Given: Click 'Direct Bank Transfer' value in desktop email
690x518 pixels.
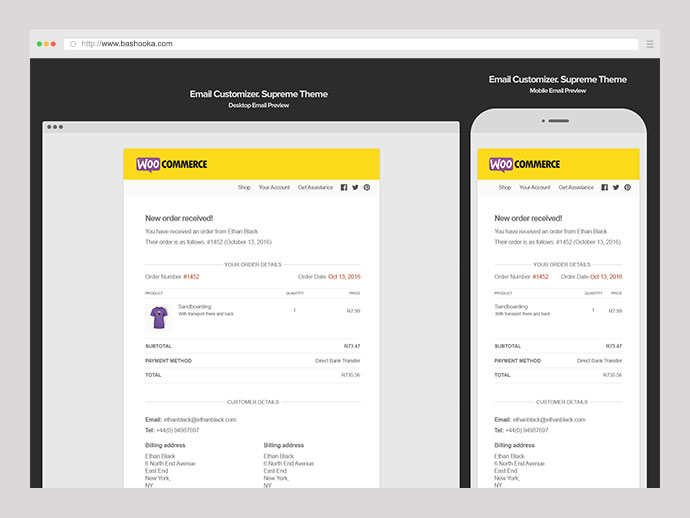Looking at the screenshot, I should 338,361.
